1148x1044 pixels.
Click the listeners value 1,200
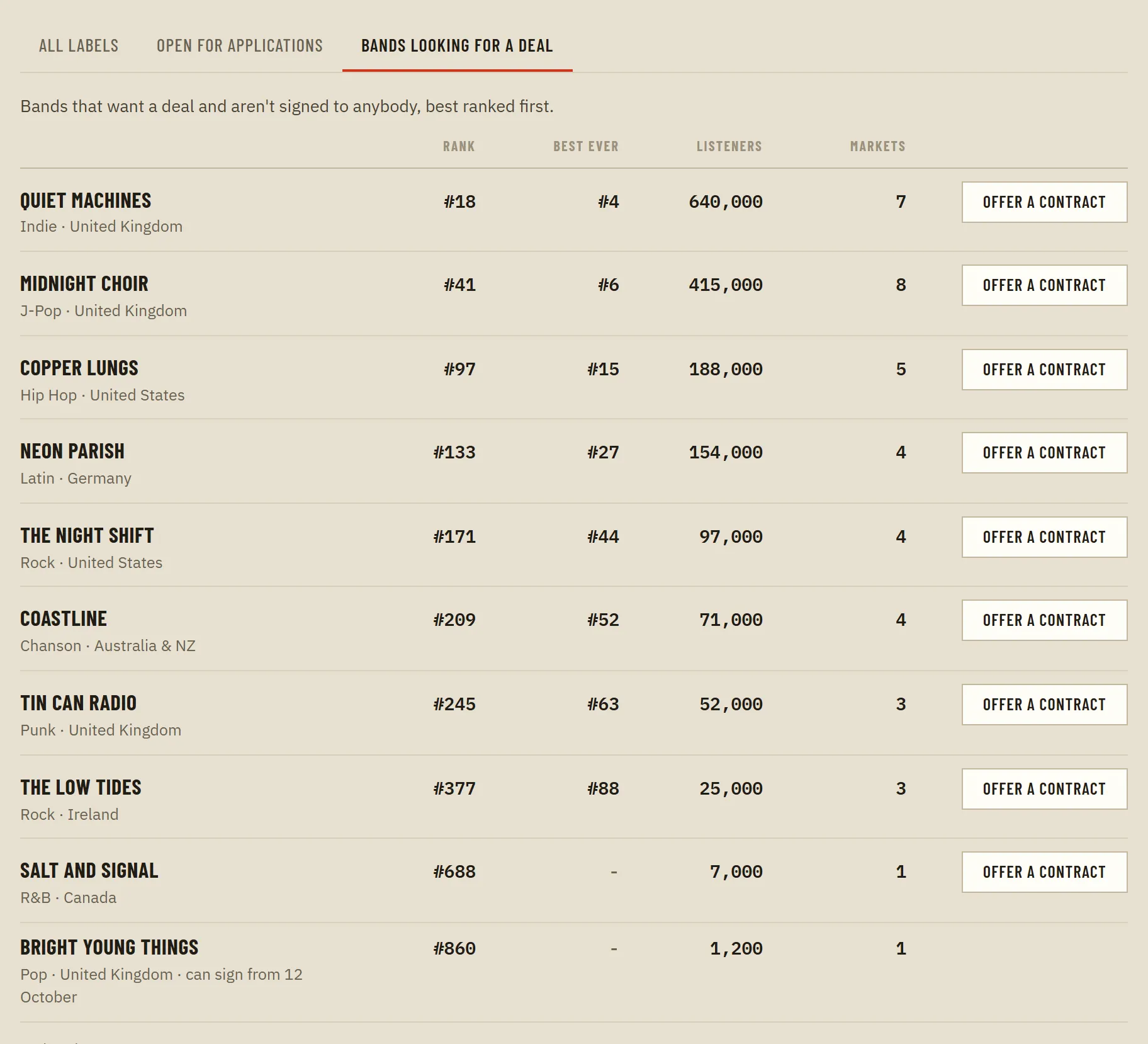(736, 949)
